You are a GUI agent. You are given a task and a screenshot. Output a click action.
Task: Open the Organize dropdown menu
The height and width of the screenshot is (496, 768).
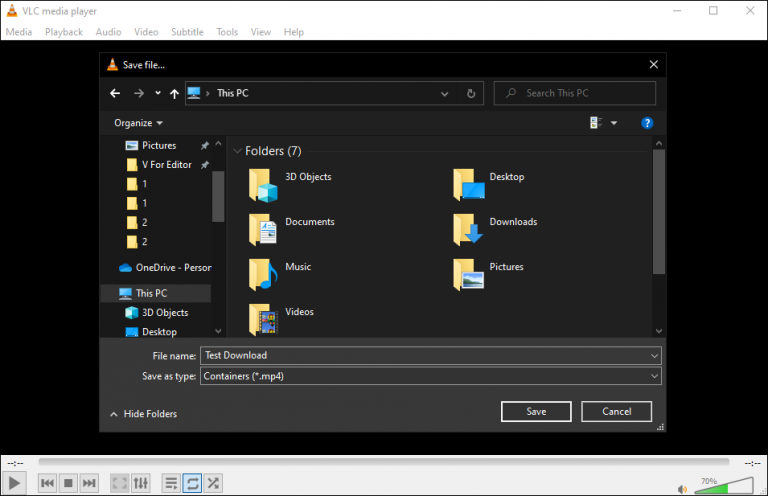coord(138,123)
